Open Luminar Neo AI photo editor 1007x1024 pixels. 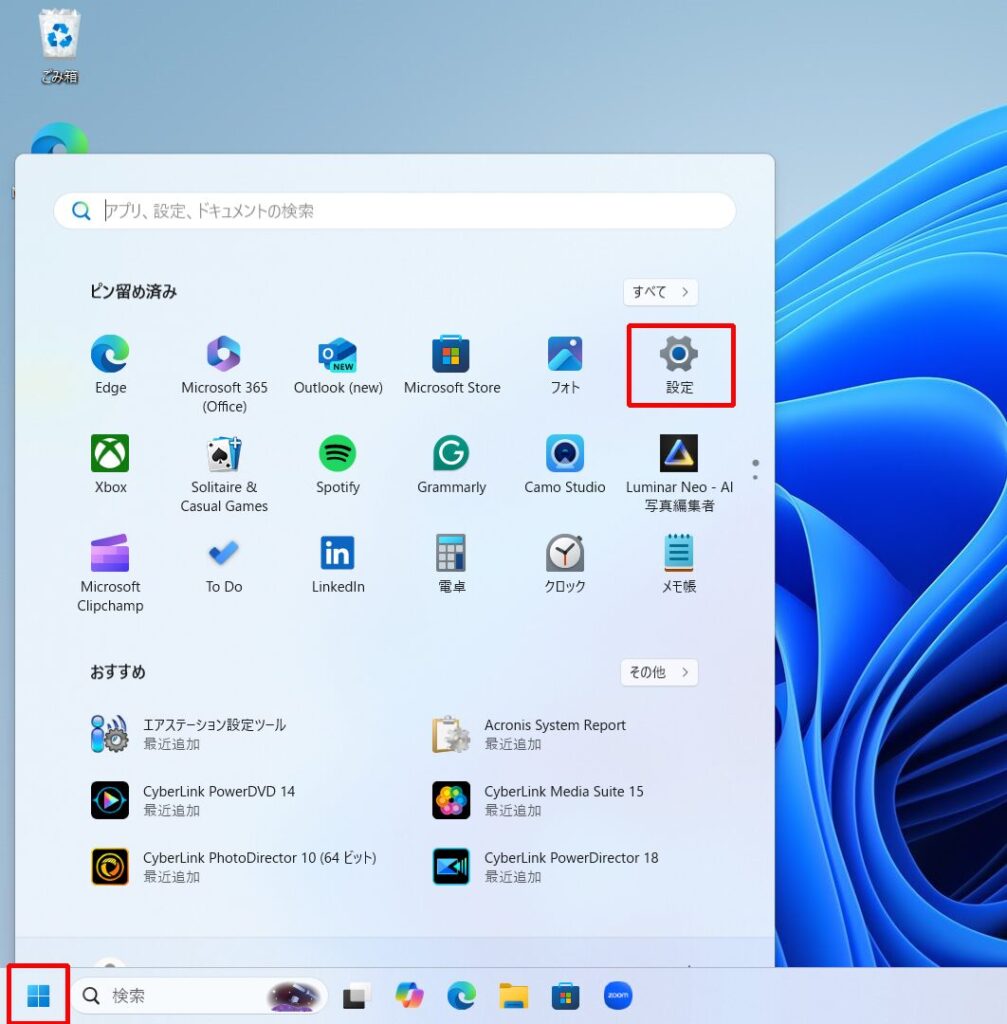(679, 473)
